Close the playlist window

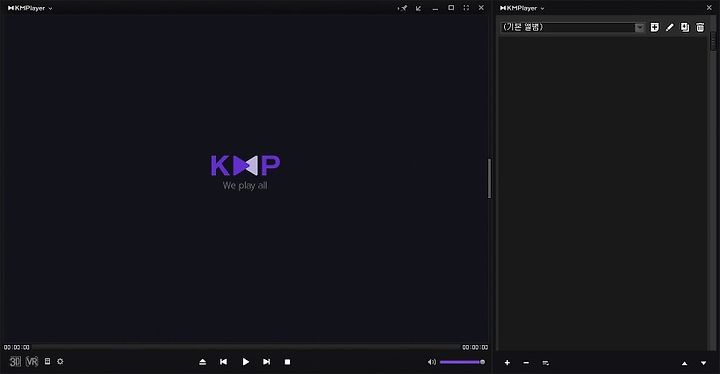(709, 8)
